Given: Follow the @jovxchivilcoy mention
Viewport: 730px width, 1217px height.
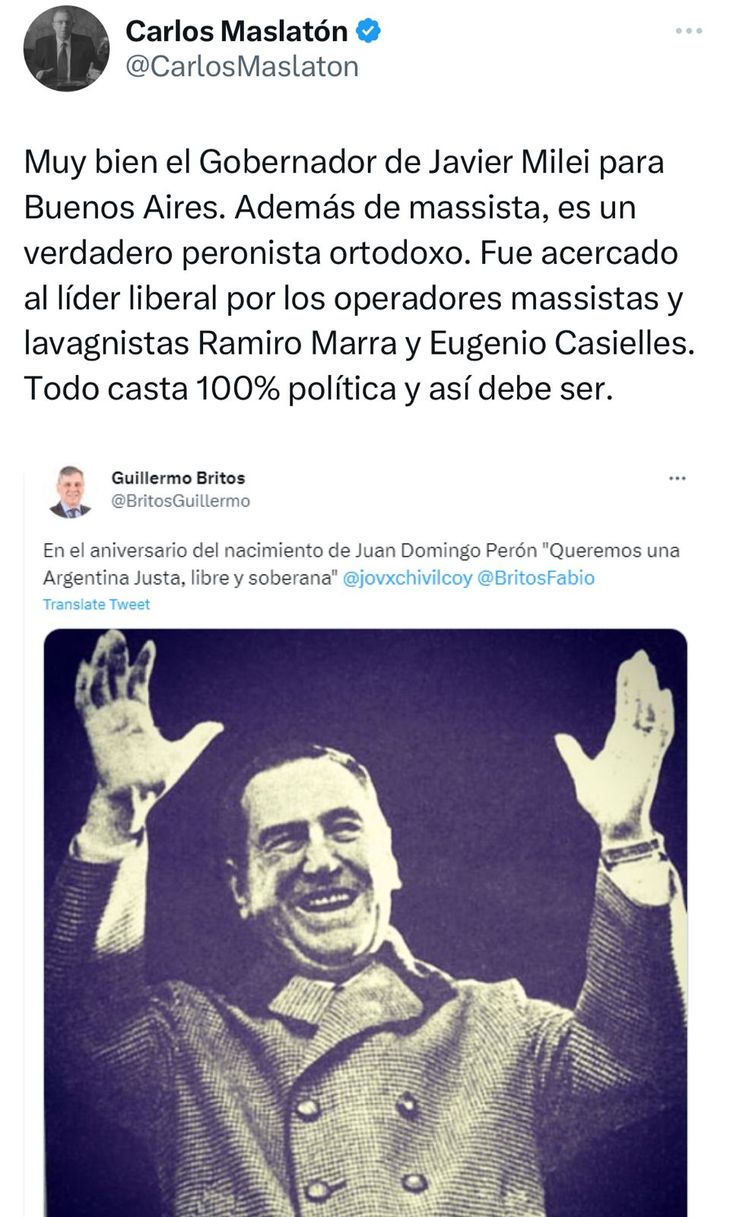Looking at the screenshot, I should pos(407,578).
